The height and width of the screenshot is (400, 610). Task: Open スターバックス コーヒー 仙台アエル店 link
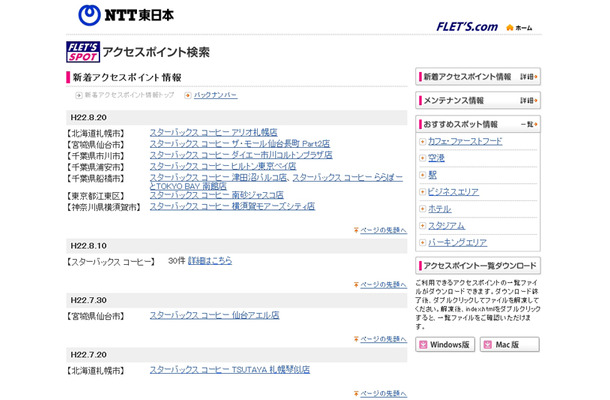point(214,315)
